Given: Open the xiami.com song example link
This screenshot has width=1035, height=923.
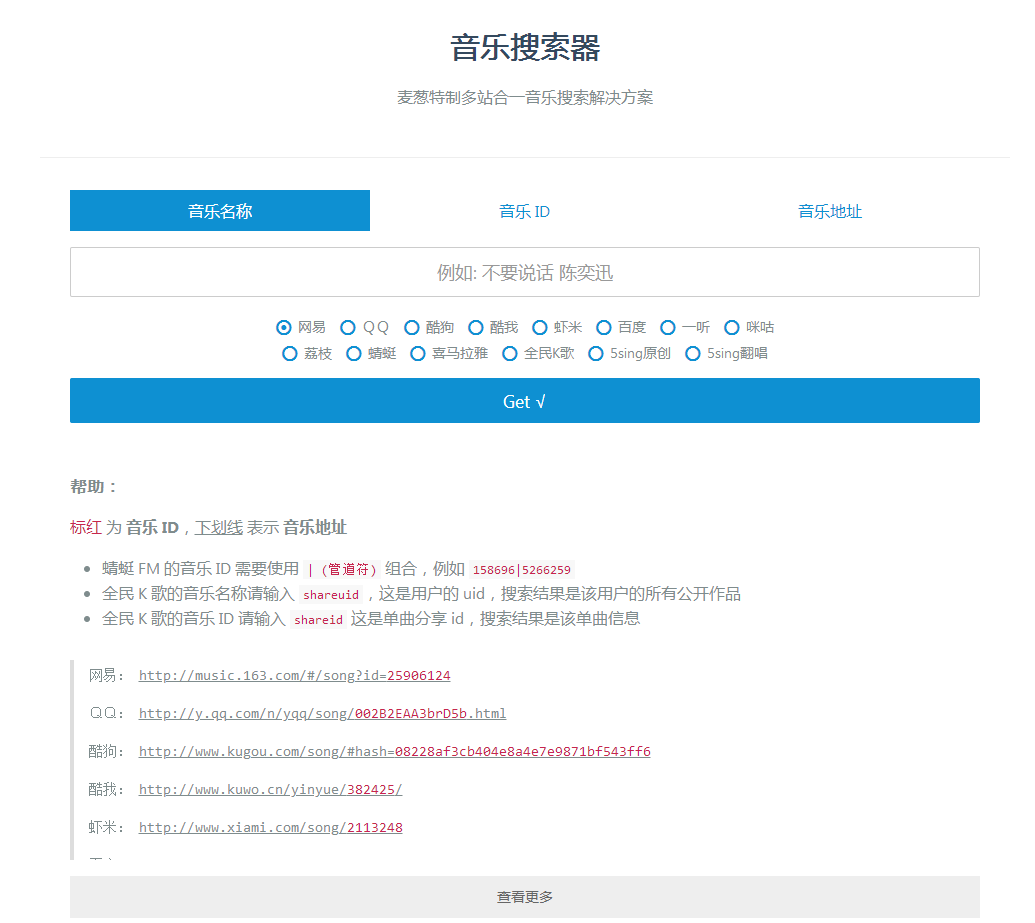Looking at the screenshot, I should 271,827.
